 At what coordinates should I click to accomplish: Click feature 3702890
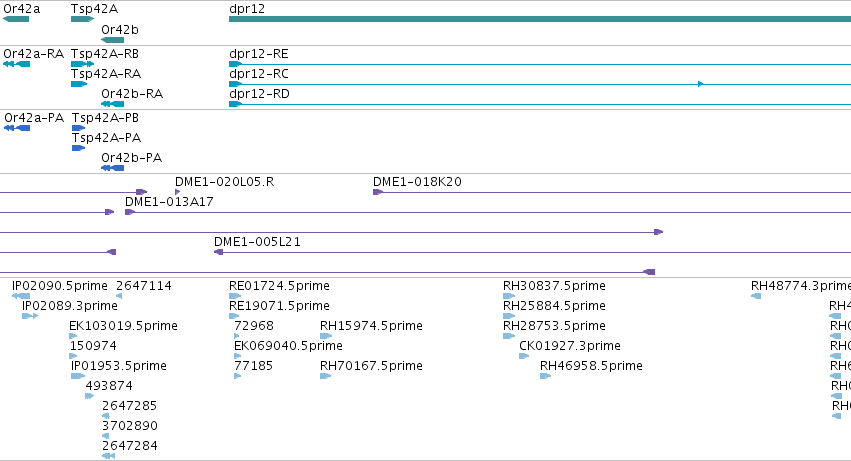click(x=106, y=436)
